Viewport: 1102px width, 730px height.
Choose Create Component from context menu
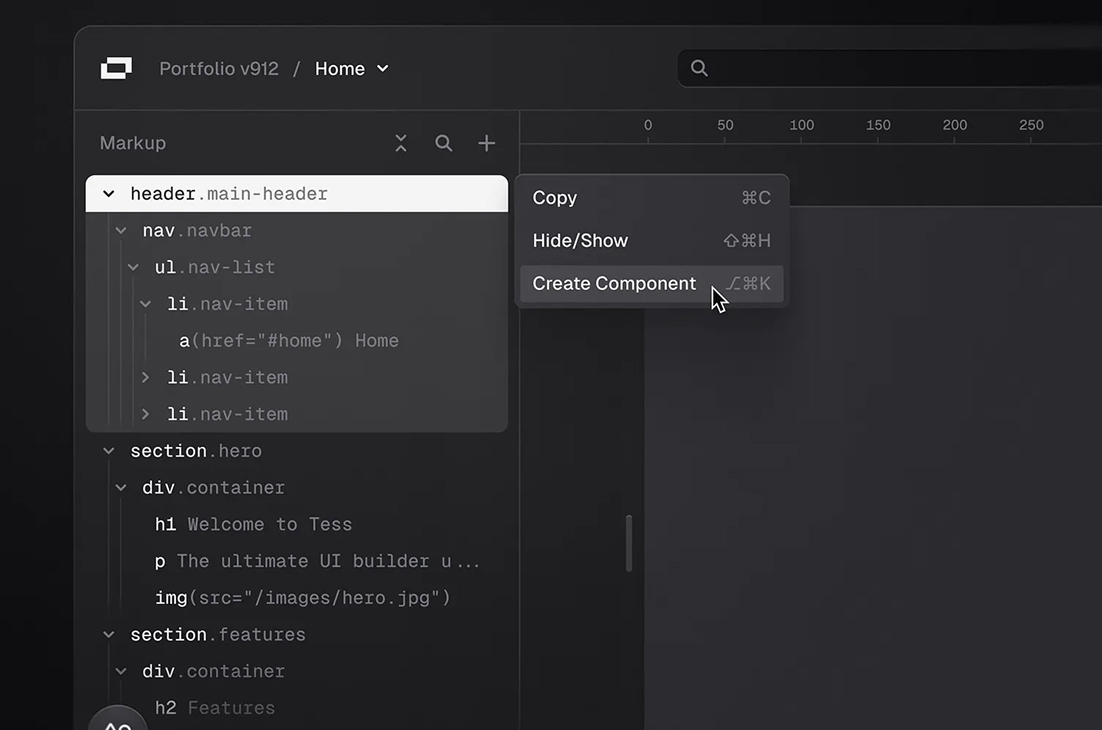pos(652,284)
